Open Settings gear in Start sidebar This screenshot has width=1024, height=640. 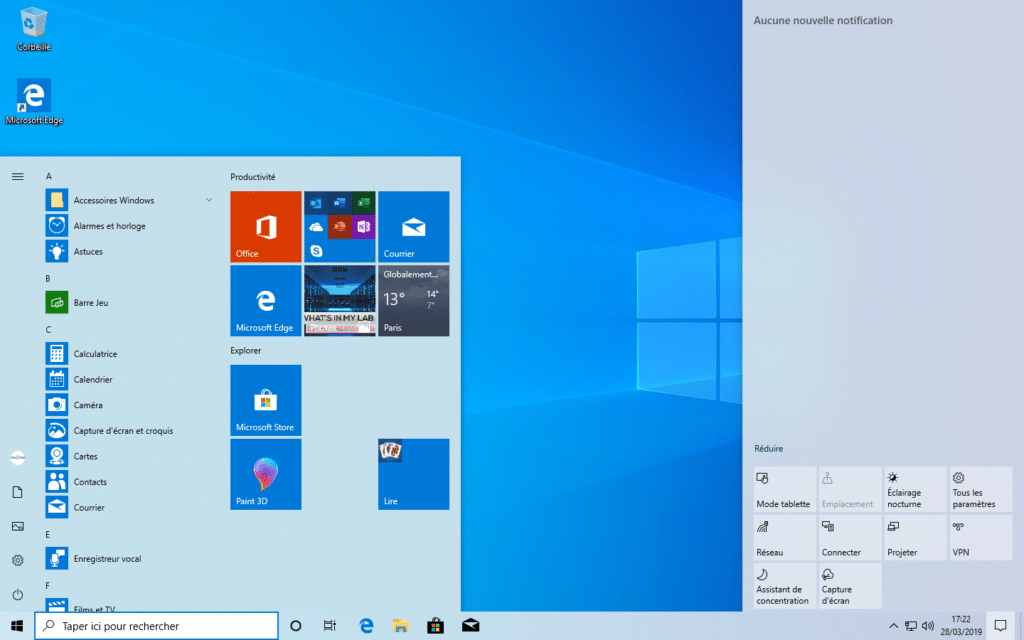18,560
